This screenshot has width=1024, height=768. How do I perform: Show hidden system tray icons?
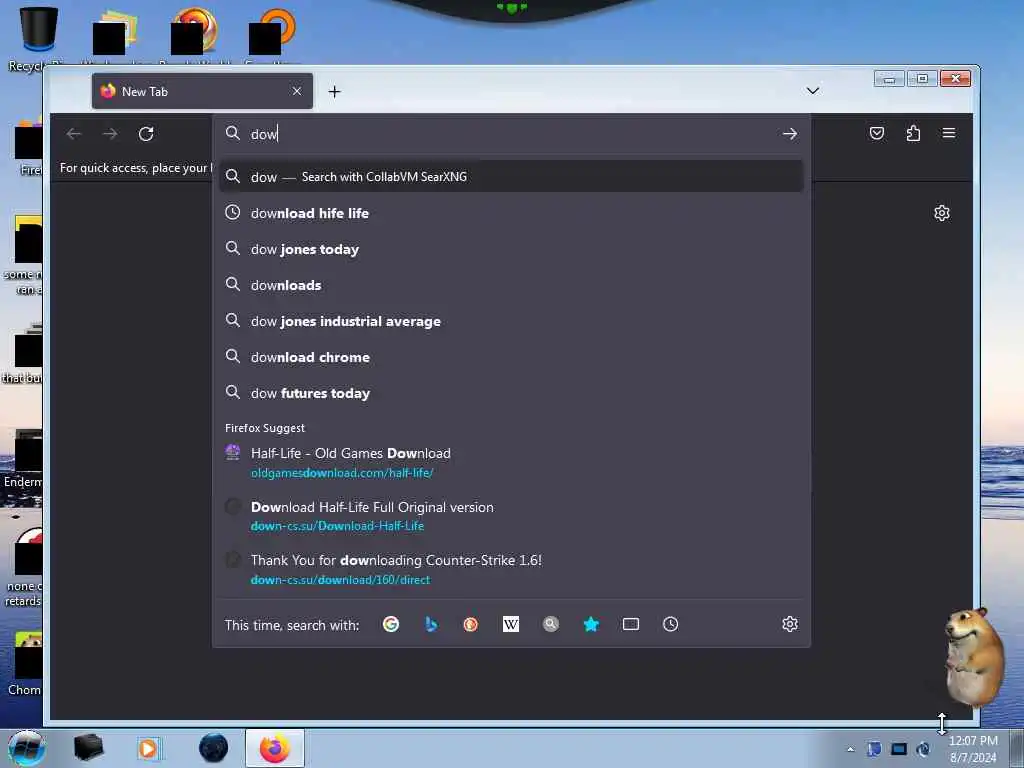tap(850, 749)
